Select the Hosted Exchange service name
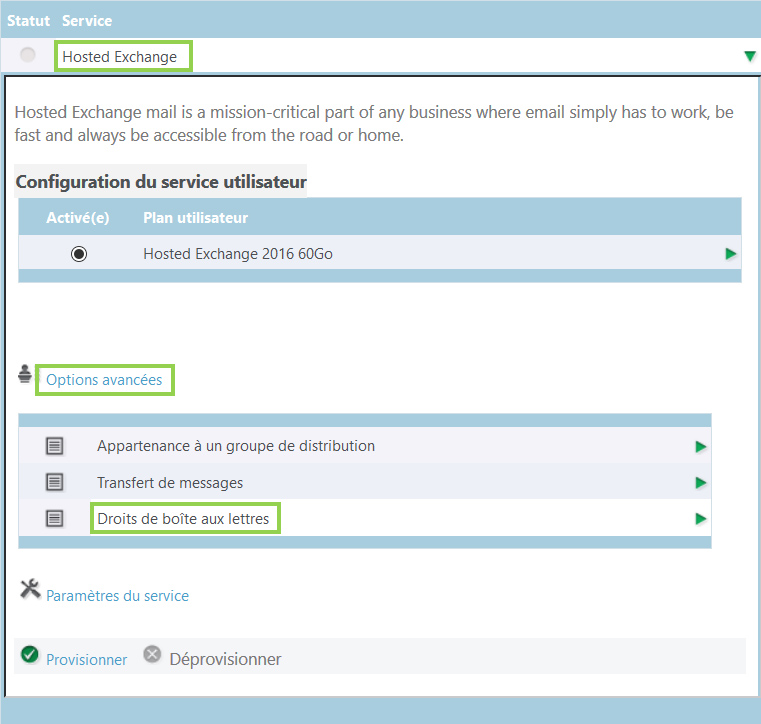This screenshot has width=761, height=724. coord(120,57)
